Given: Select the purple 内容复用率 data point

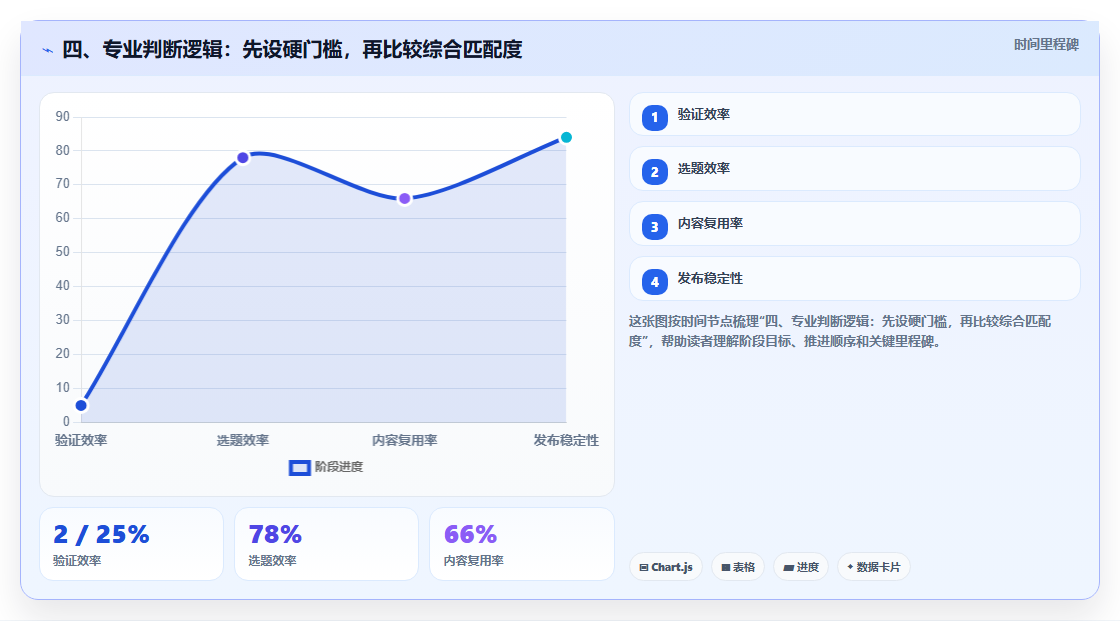Looking at the screenshot, I should tap(404, 199).
